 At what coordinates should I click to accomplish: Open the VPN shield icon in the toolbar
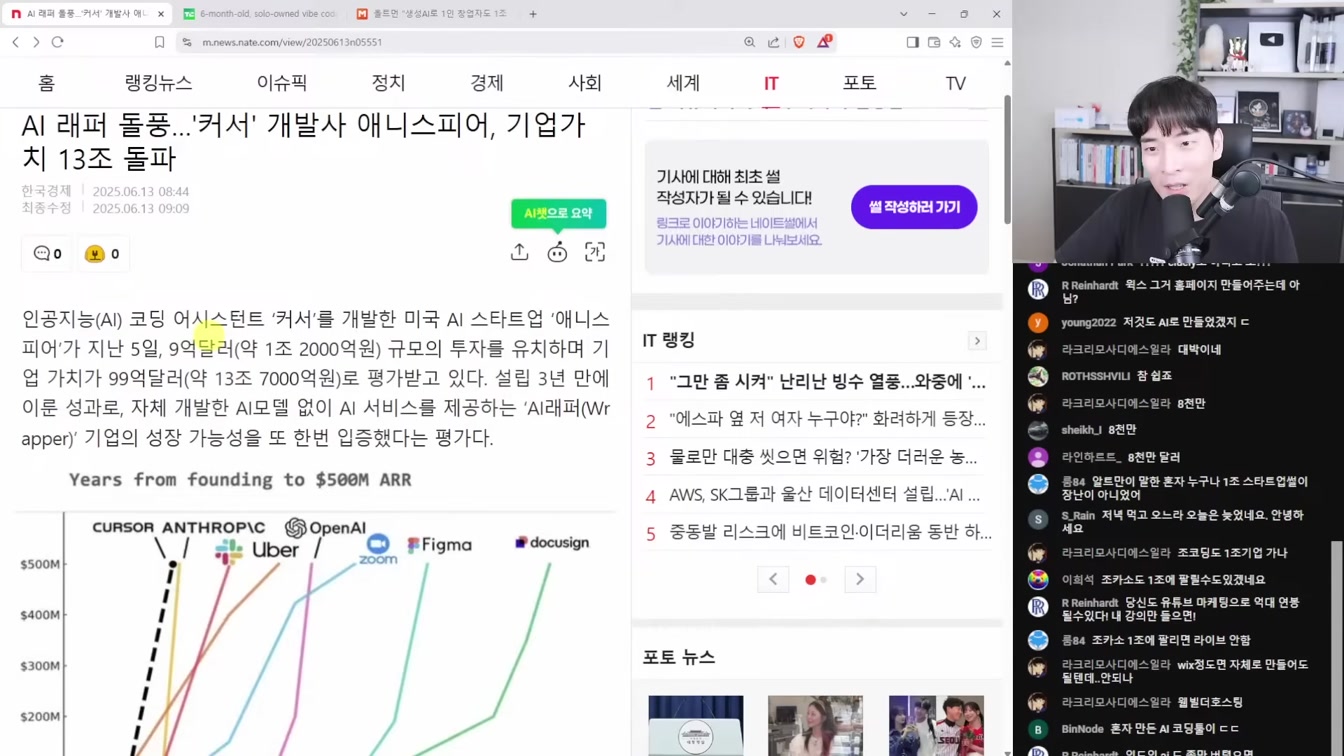click(976, 42)
